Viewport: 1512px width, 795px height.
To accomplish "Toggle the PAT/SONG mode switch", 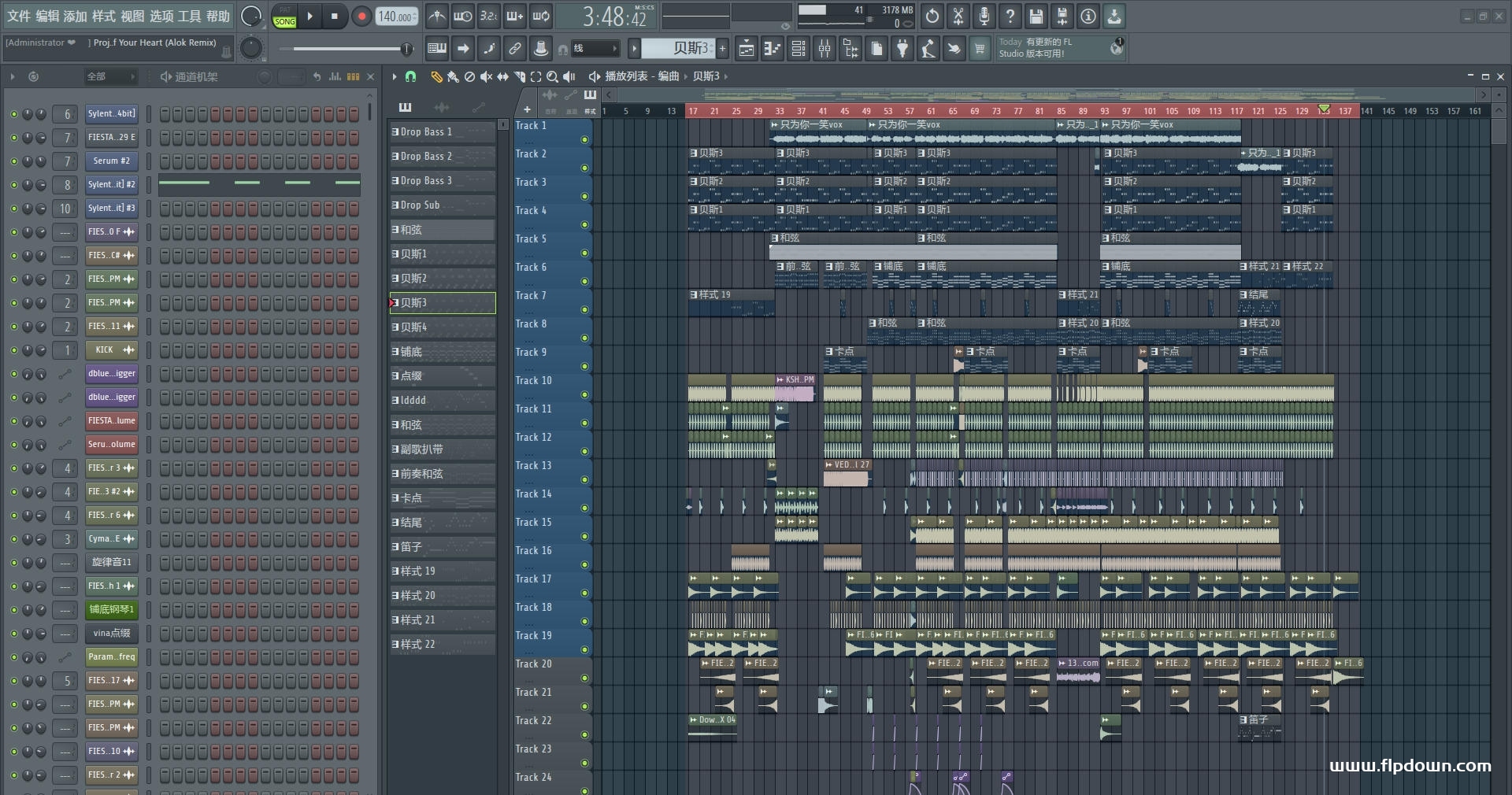I will (x=284, y=17).
